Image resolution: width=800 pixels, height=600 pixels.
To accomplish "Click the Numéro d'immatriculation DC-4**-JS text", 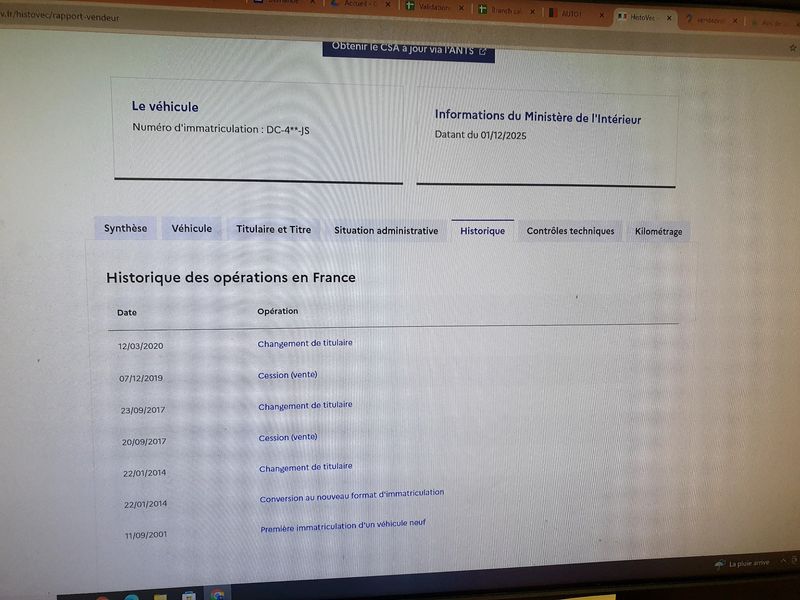I will point(221,129).
